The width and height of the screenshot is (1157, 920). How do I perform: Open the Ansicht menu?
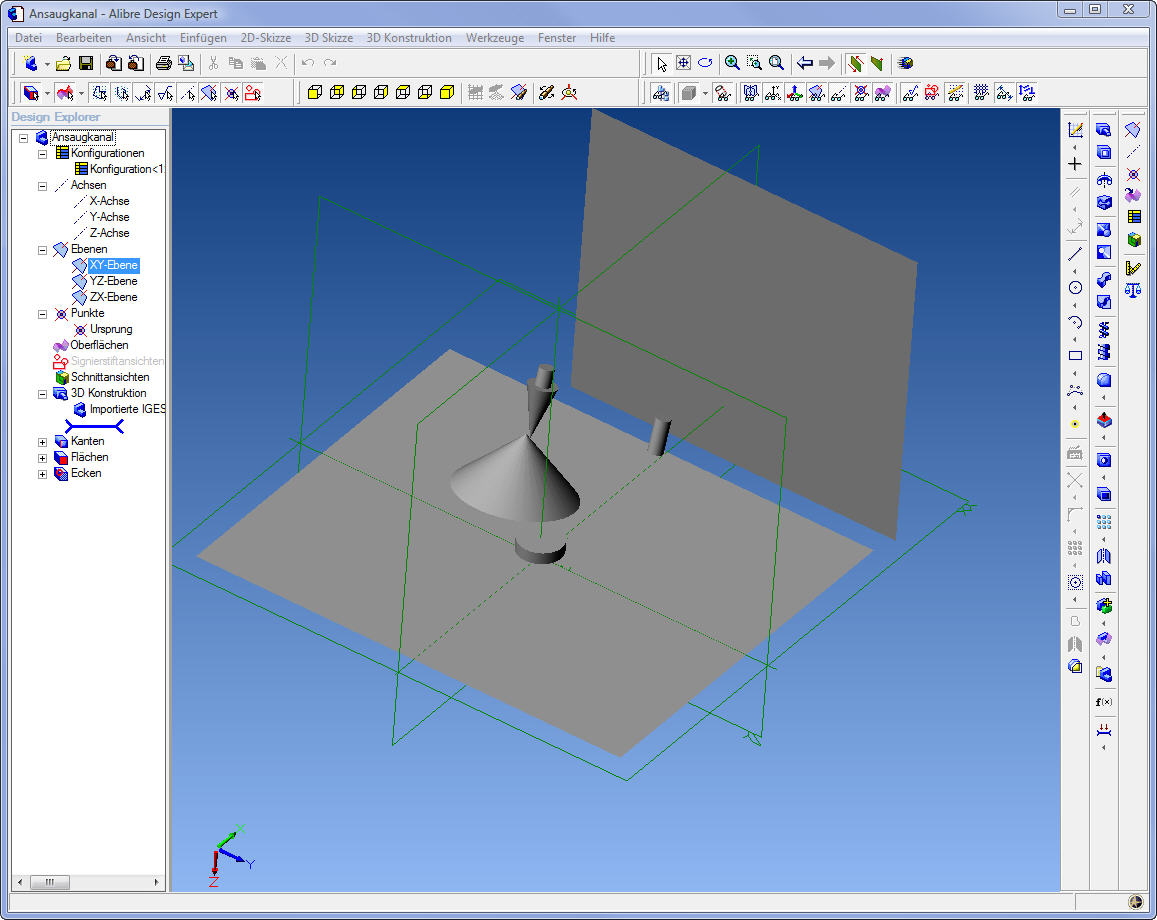coord(146,38)
